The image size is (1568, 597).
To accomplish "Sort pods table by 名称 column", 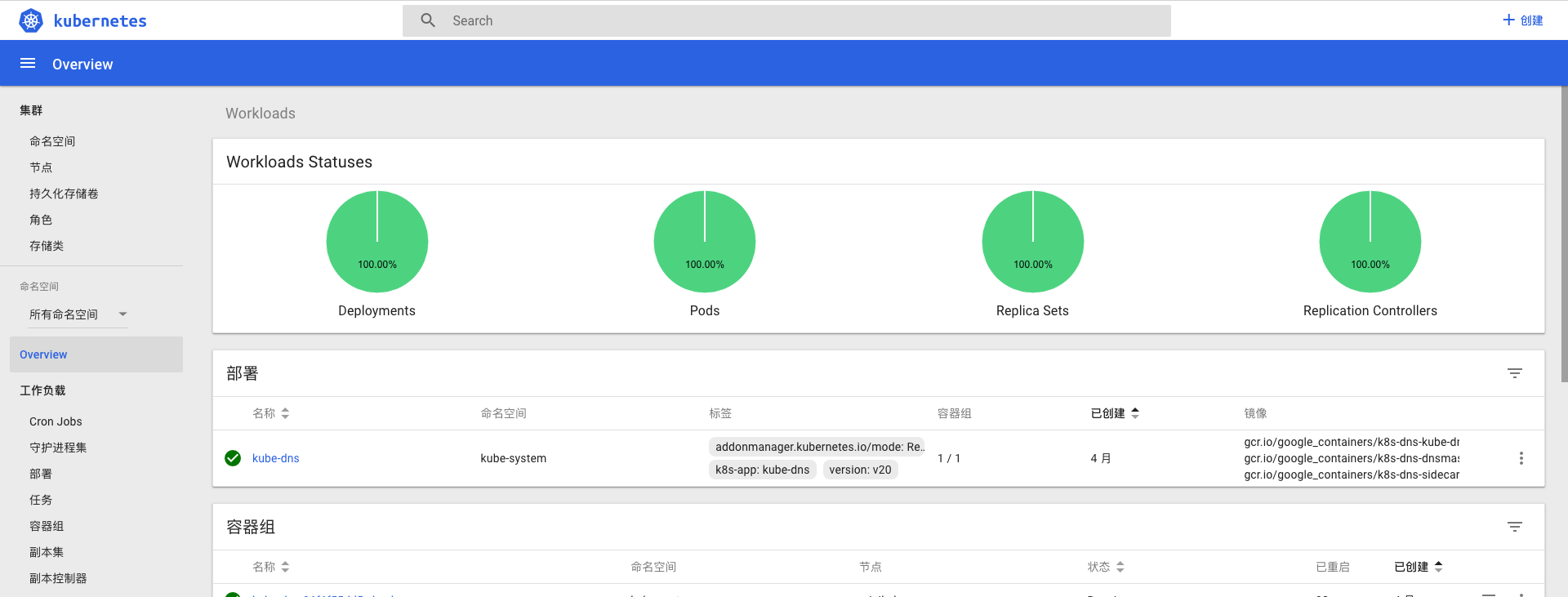I will [x=270, y=567].
